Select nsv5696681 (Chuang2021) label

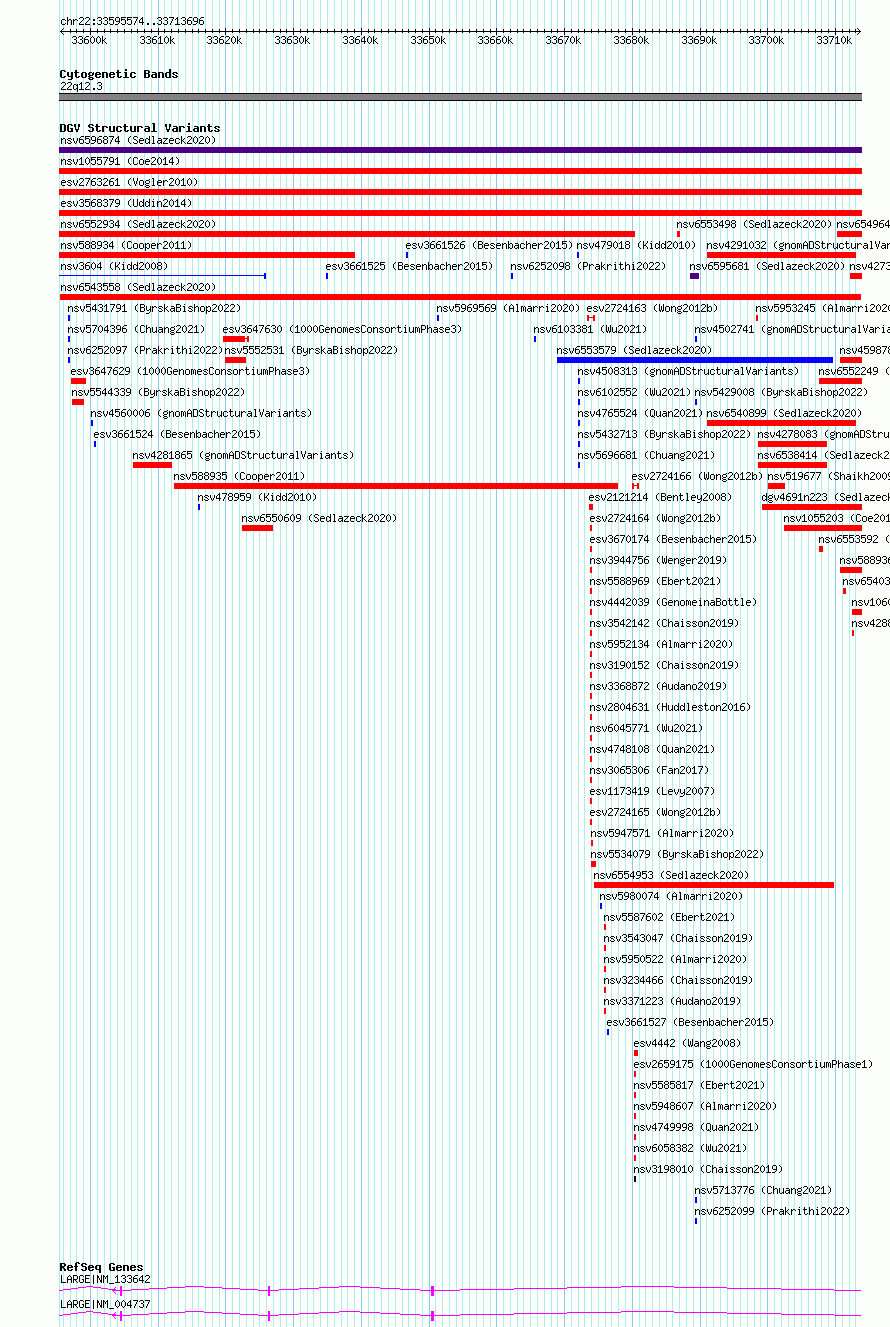click(646, 455)
